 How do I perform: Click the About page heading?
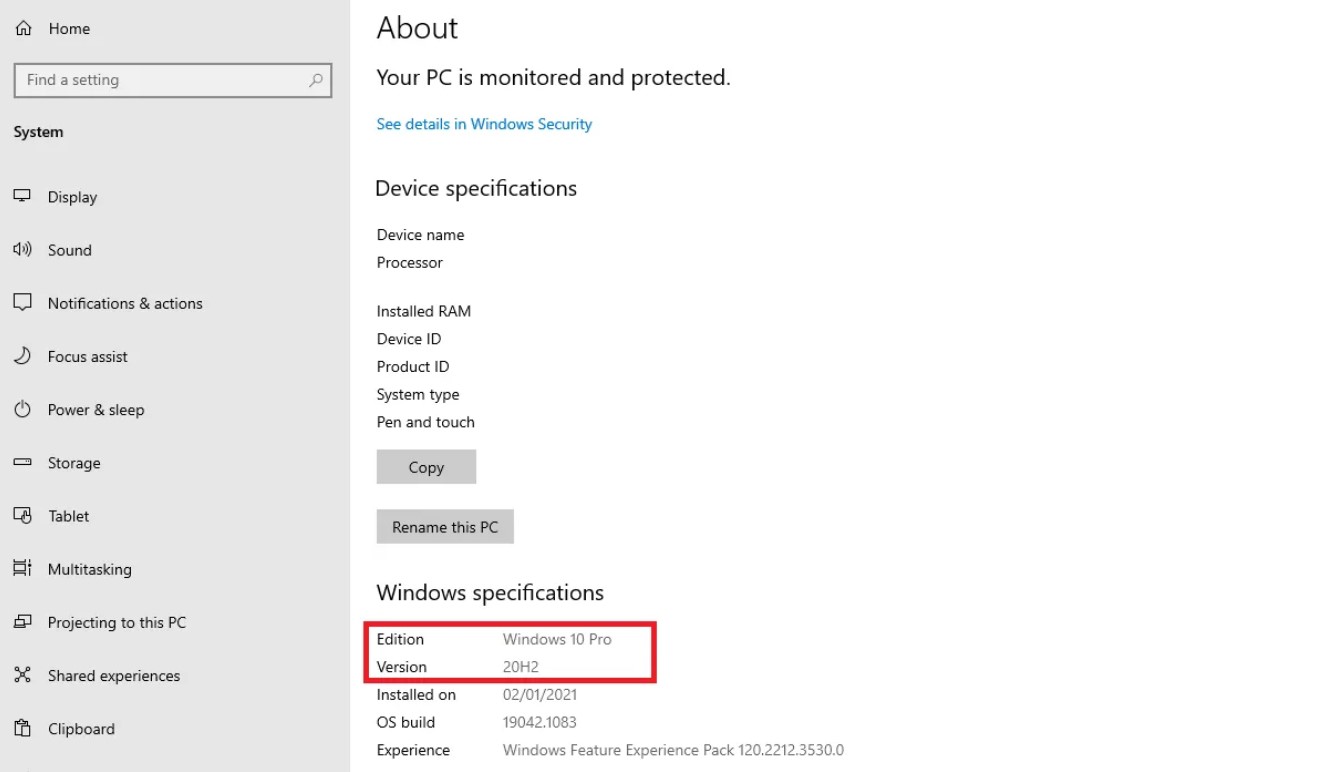pos(417,28)
